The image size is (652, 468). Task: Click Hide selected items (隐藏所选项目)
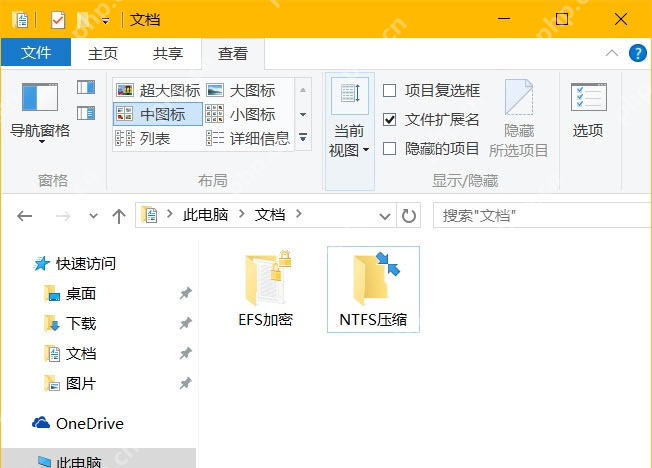tap(519, 119)
